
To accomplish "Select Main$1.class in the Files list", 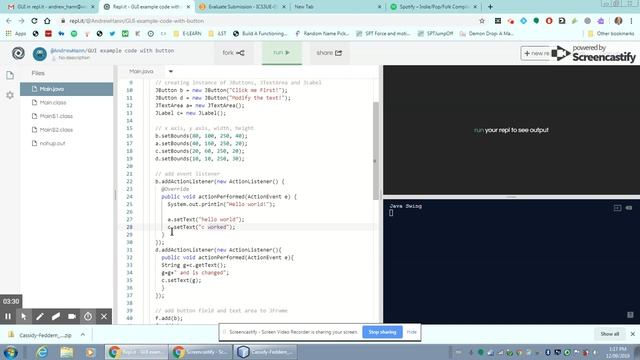I will [67, 116].
